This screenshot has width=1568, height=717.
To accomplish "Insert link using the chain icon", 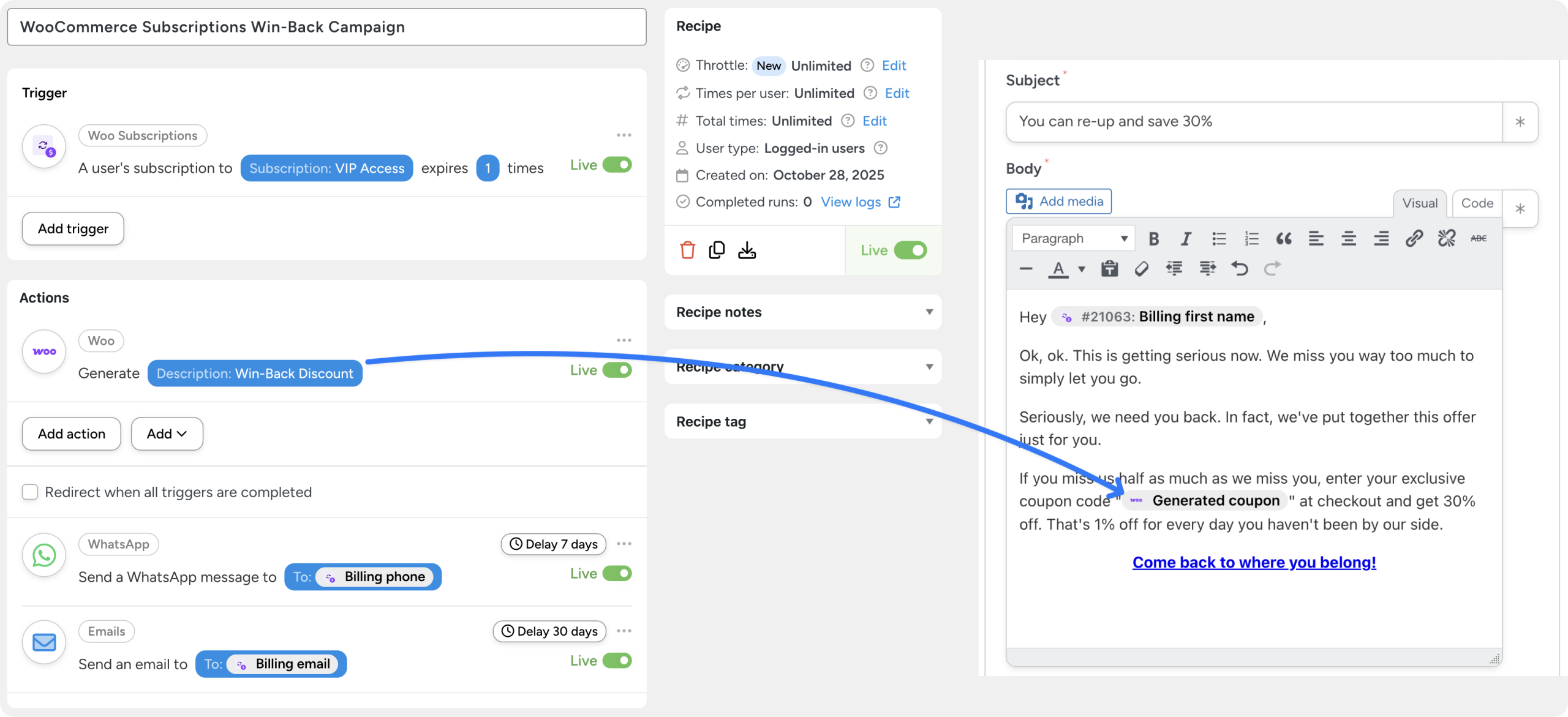I will [x=1414, y=239].
